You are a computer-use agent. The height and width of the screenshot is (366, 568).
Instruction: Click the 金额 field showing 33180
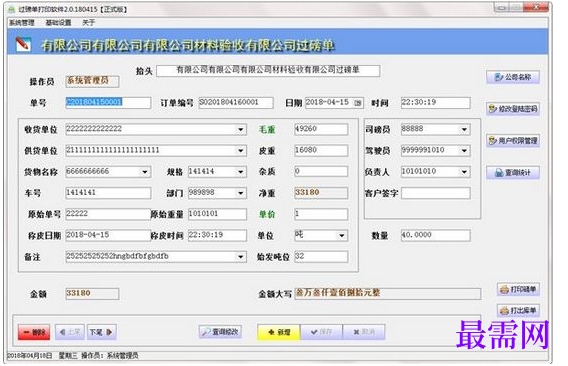(x=92, y=294)
